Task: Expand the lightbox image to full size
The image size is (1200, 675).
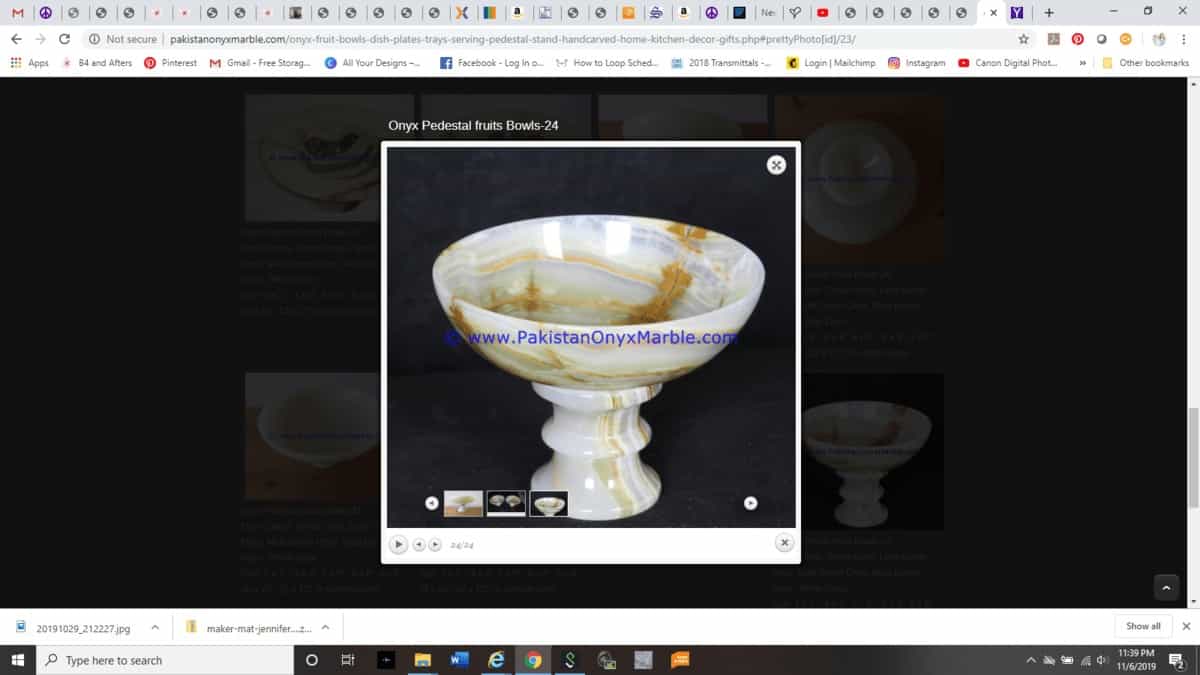Action: click(776, 165)
